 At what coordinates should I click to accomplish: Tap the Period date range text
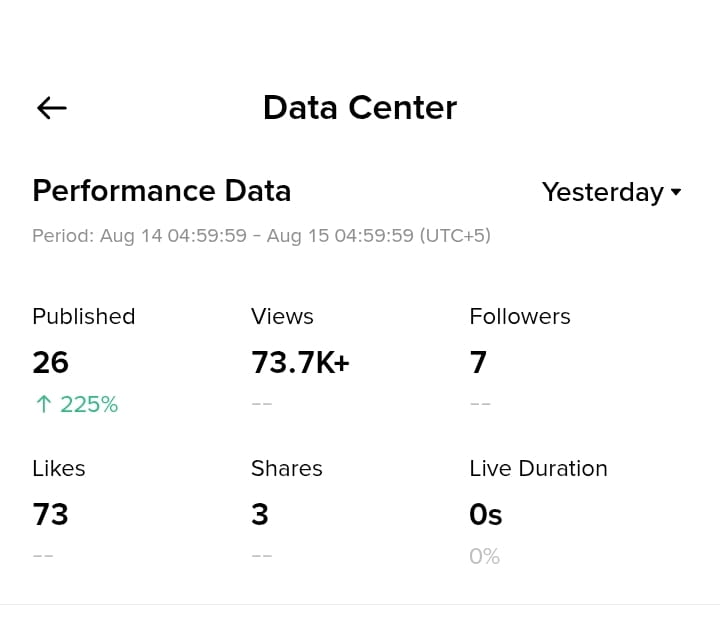[x=261, y=236]
